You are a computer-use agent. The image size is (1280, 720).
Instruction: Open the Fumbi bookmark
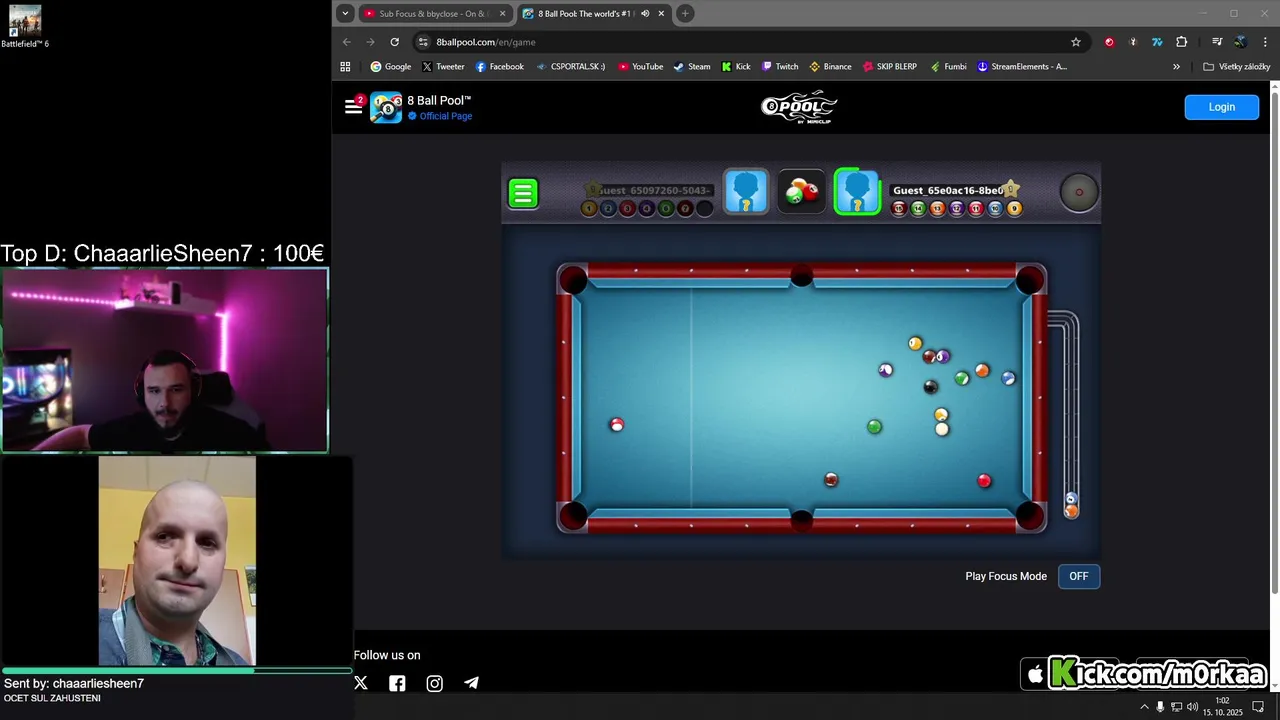(x=948, y=67)
